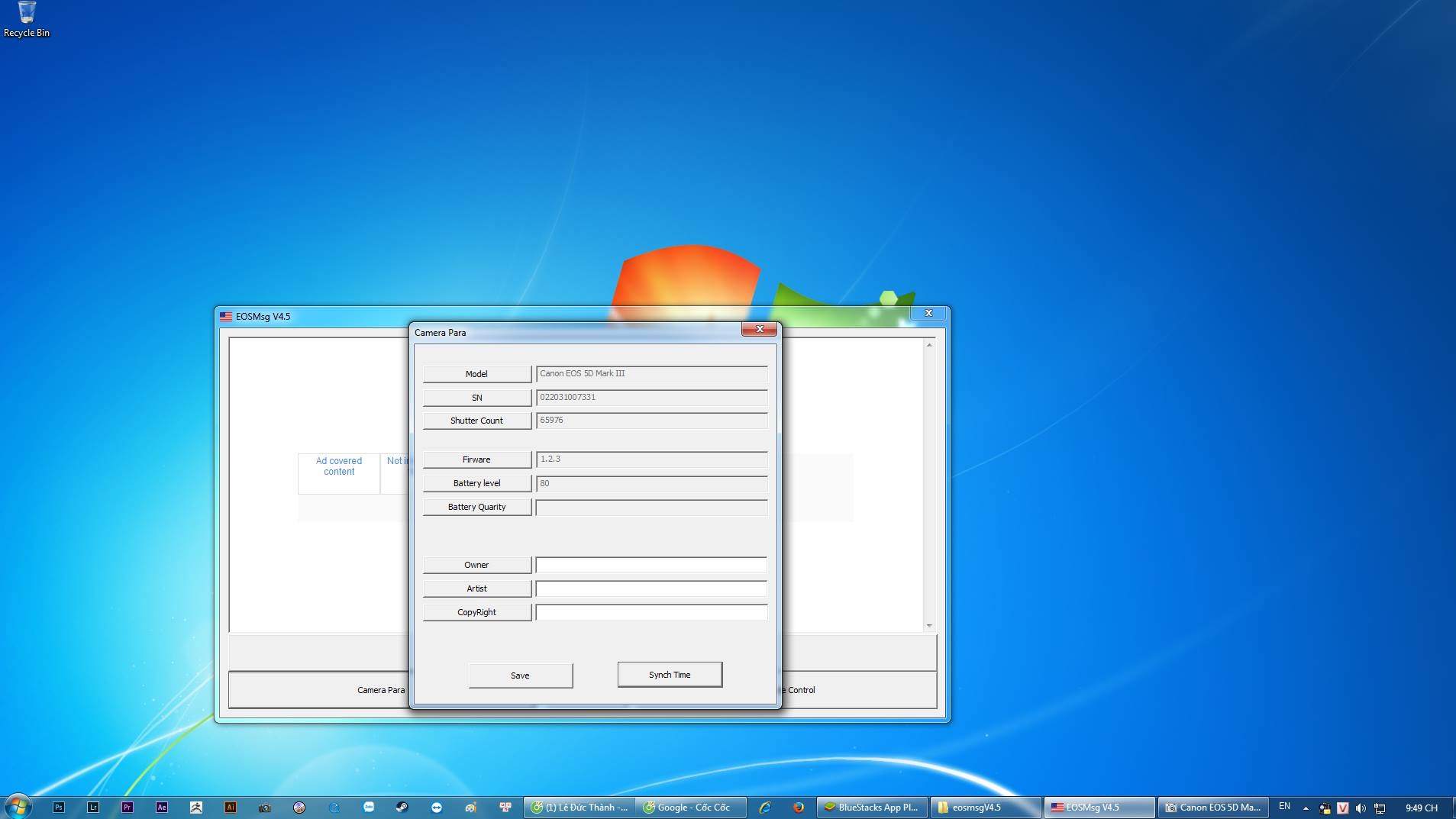Open the ZBrush figure icon in taskbar
The height and width of the screenshot is (819, 1456).
(196, 807)
